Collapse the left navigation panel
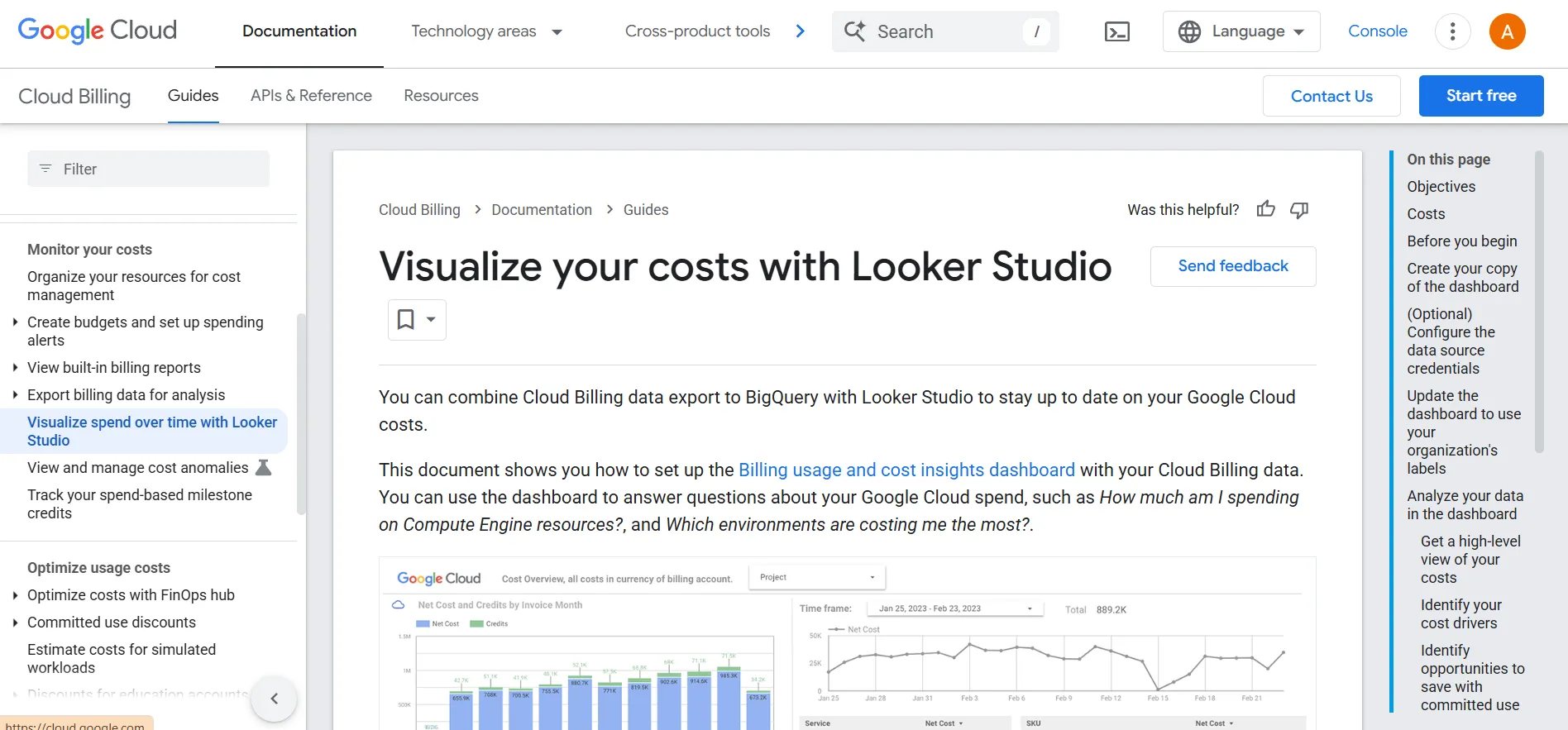This screenshot has width=1568, height=730. coord(274,699)
